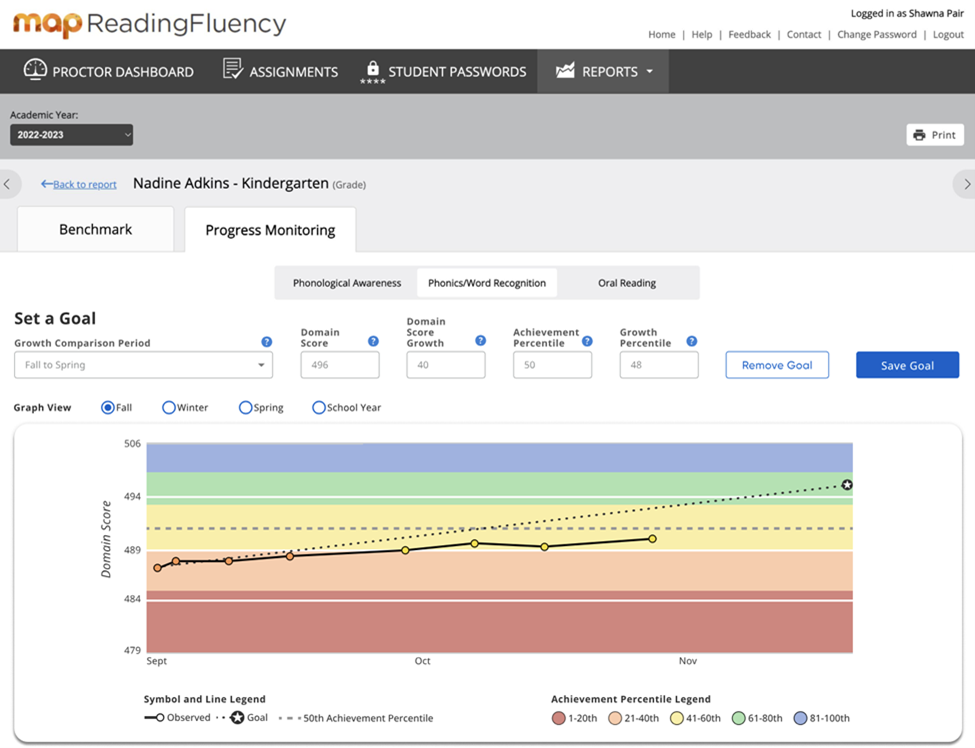Click the Student Passwords lock icon
975x748 pixels.
pos(372,68)
